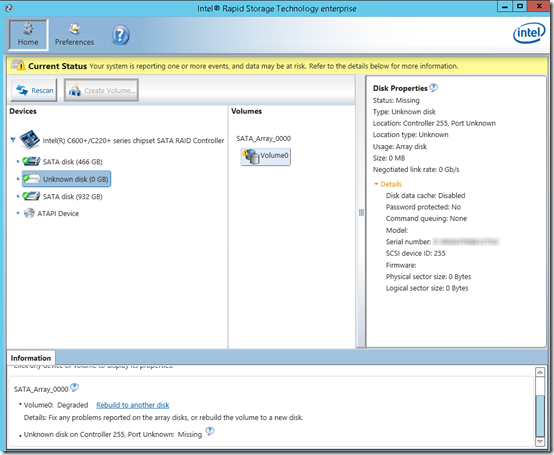The height and width of the screenshot is (455, 554).
Task: Maximize the Rapid Storage Technology window
Action: (520, 7)
